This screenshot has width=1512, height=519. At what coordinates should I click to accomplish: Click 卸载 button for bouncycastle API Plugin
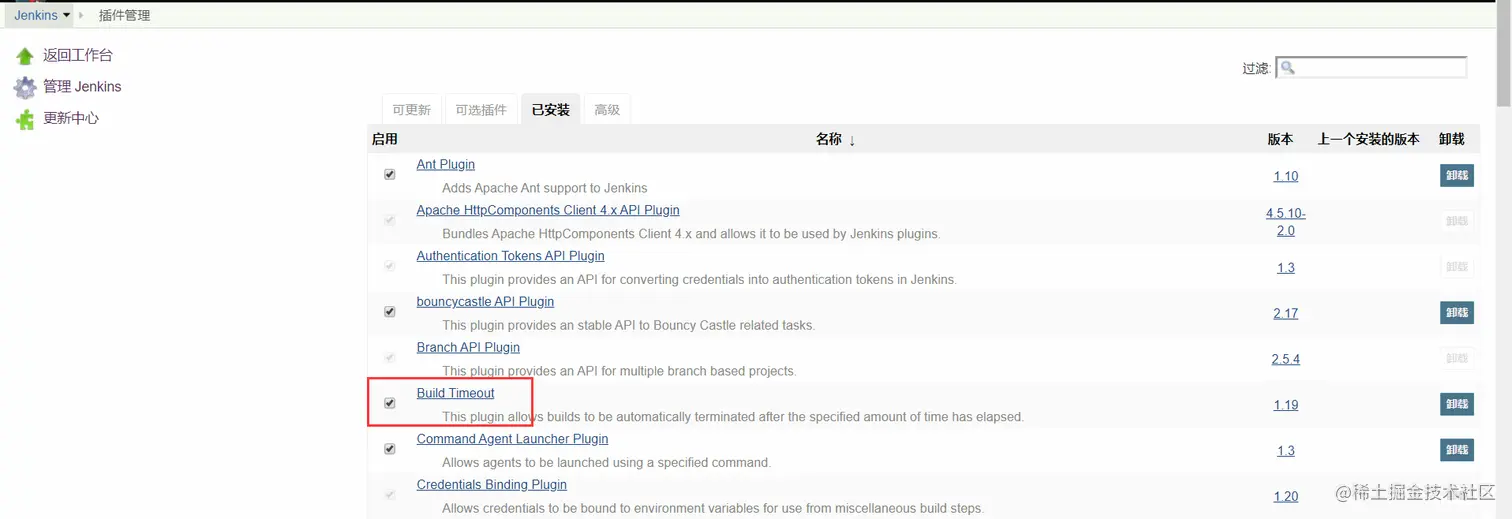1457,313
